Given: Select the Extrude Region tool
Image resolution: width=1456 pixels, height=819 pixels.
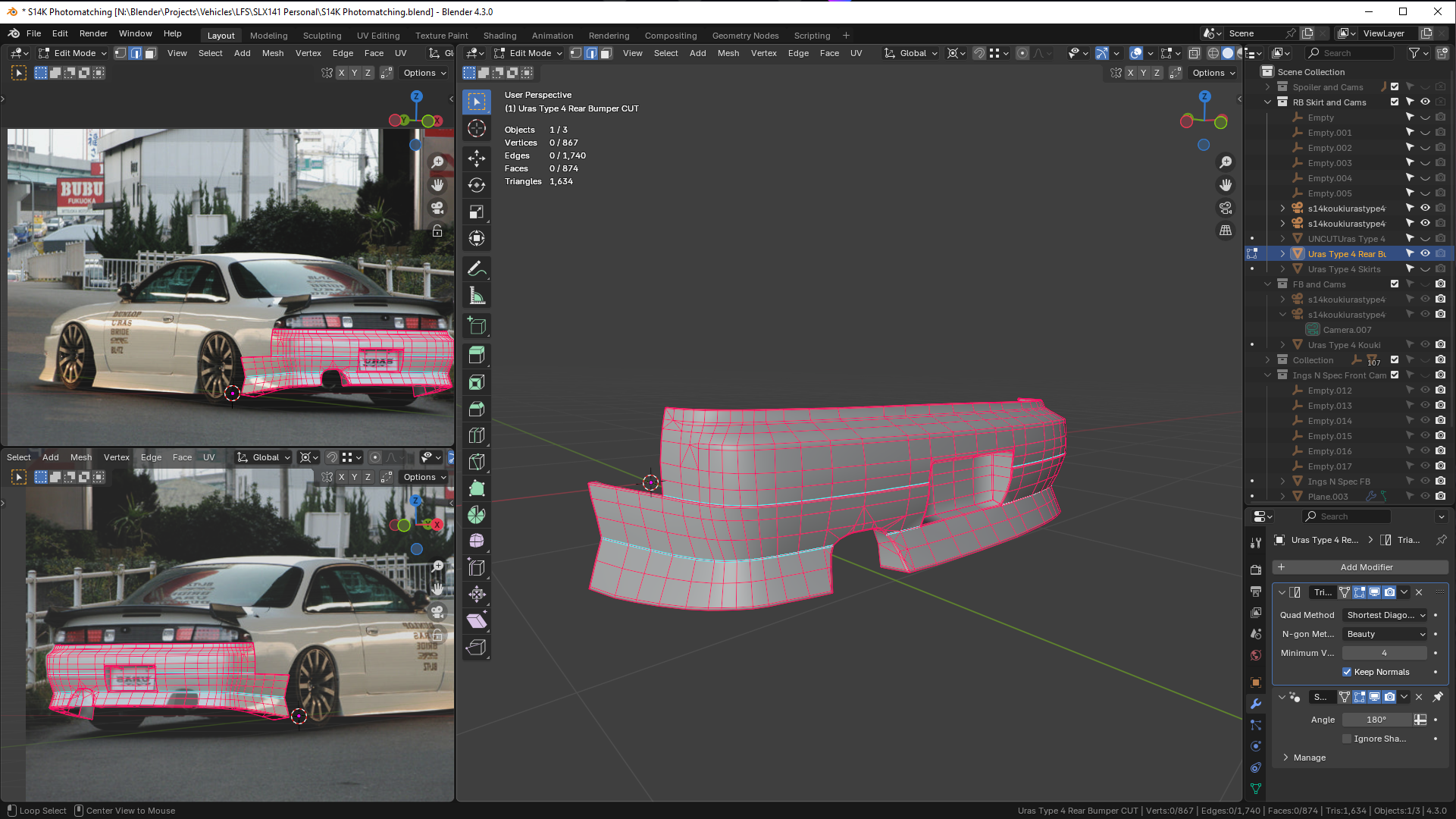Looking at the screenshot, I should click(x=477, y=355).
